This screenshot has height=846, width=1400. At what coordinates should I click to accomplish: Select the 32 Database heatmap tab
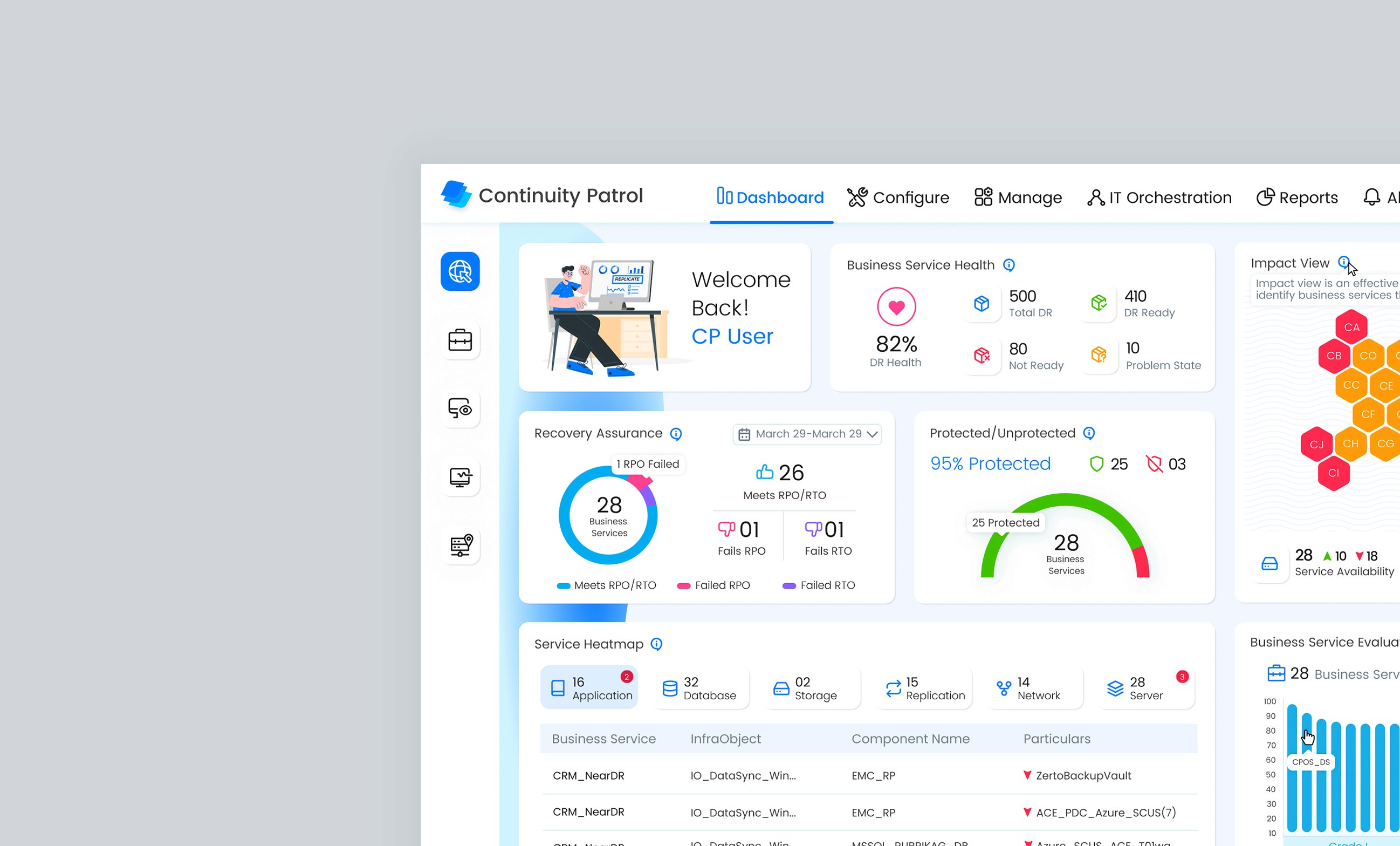(x=701, y=687)
